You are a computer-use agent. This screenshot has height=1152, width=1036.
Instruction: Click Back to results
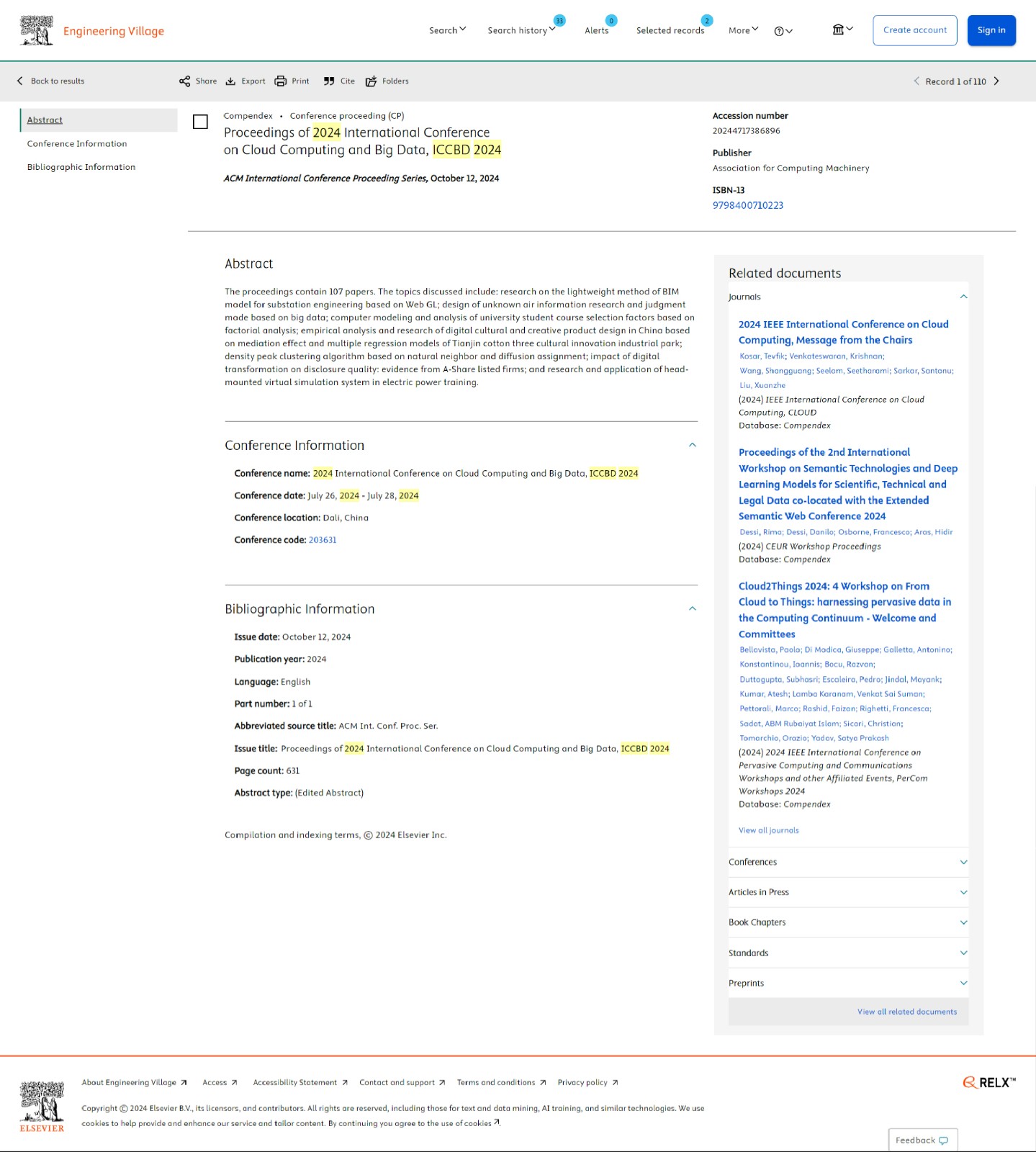pyautogui.click(x=51, y=81)
